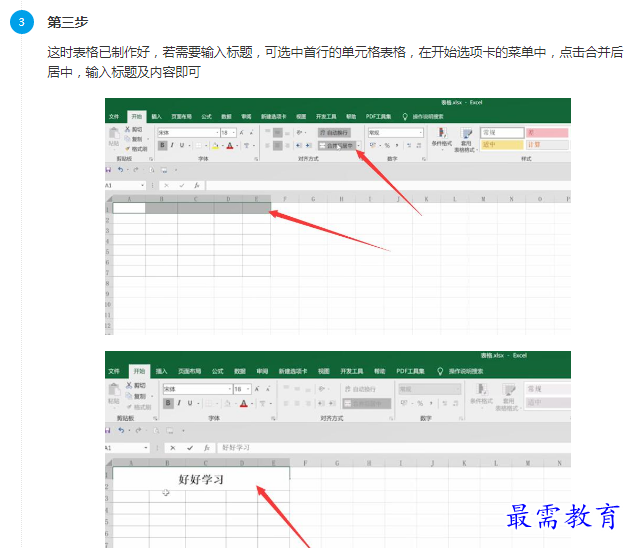
Task: Click save icon in blank-table Excel screenshot
Action: [x=108, y=170]
